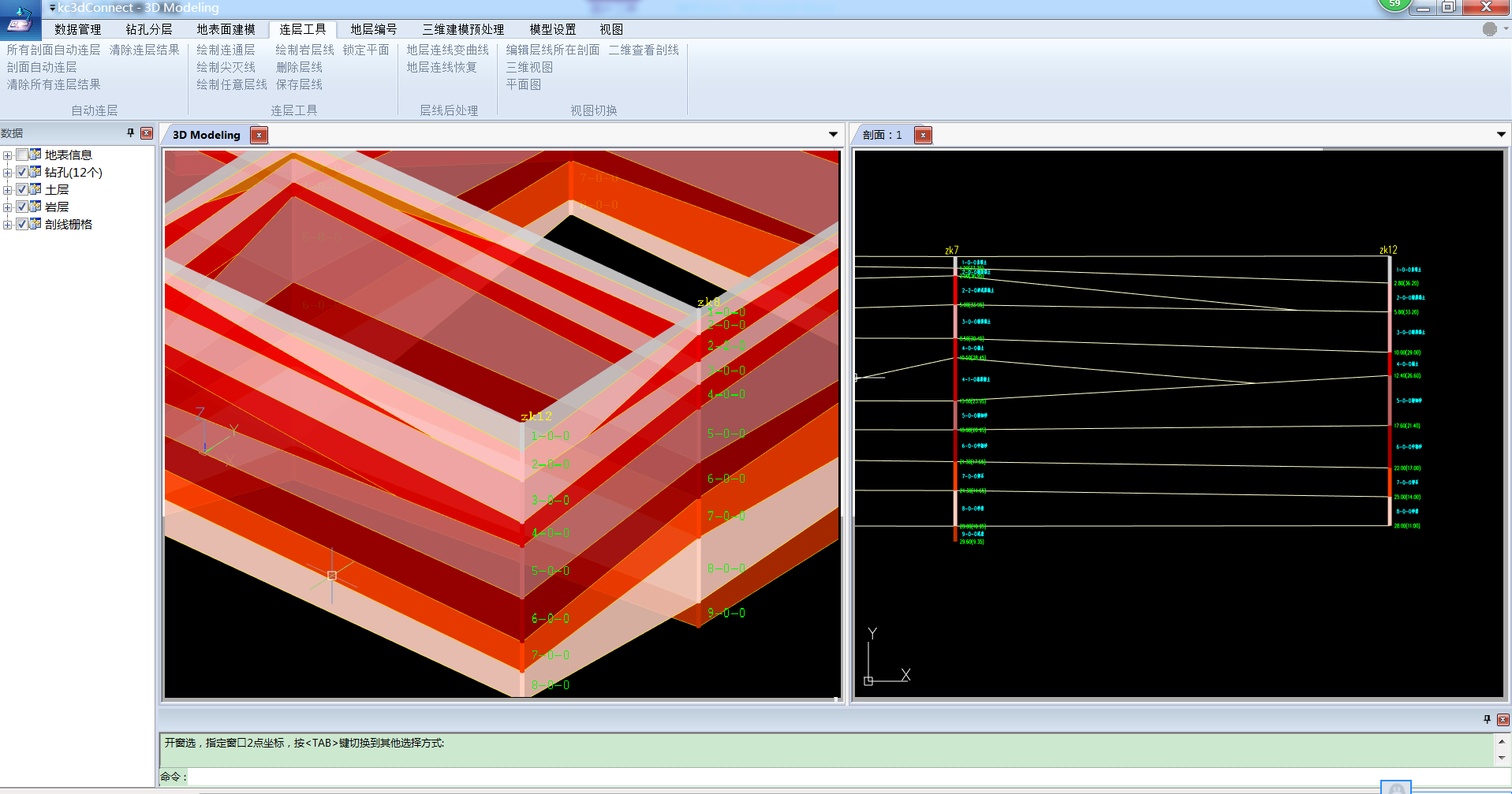
Task: Click 编辑层线所在剖面 command
Action: 553,50
